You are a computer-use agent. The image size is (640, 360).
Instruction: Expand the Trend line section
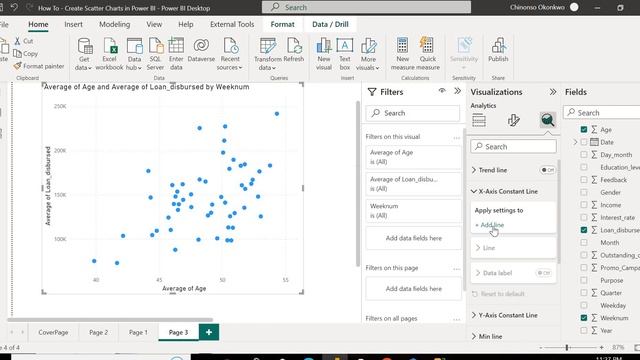point(474,170)
